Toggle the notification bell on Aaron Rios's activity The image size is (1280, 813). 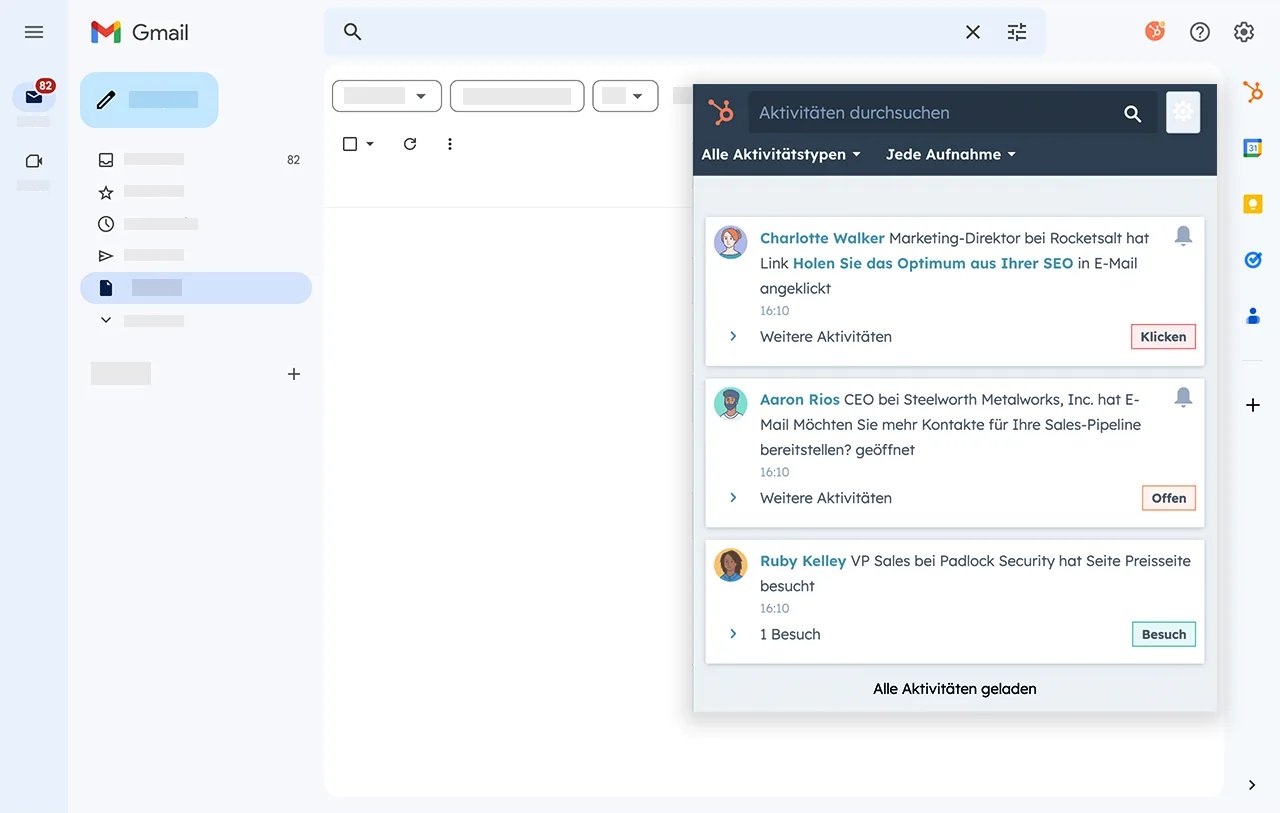pyautogui.click(x=1183, y=396)
